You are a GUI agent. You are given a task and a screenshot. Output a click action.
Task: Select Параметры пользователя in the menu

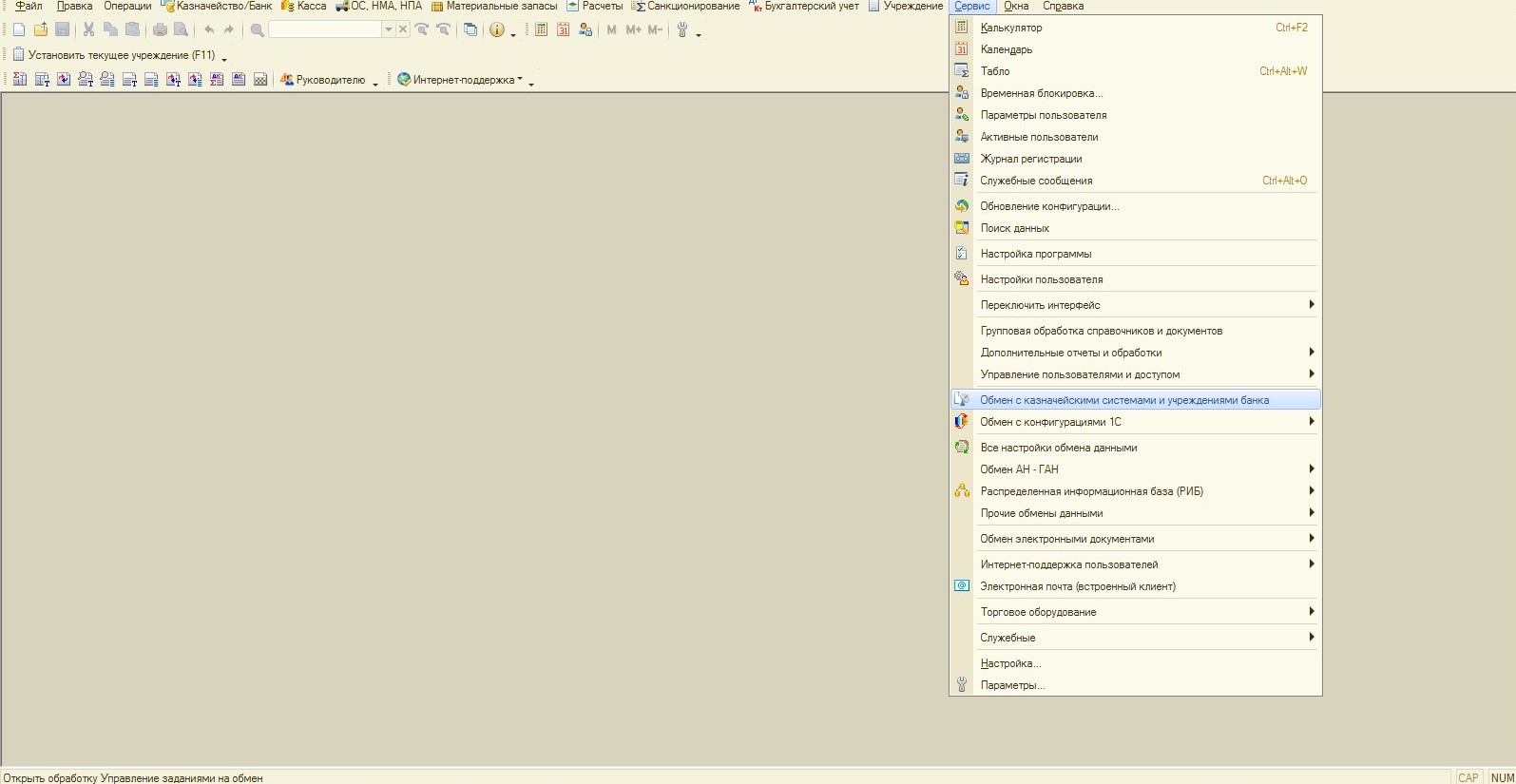(x=1043, y=115)
